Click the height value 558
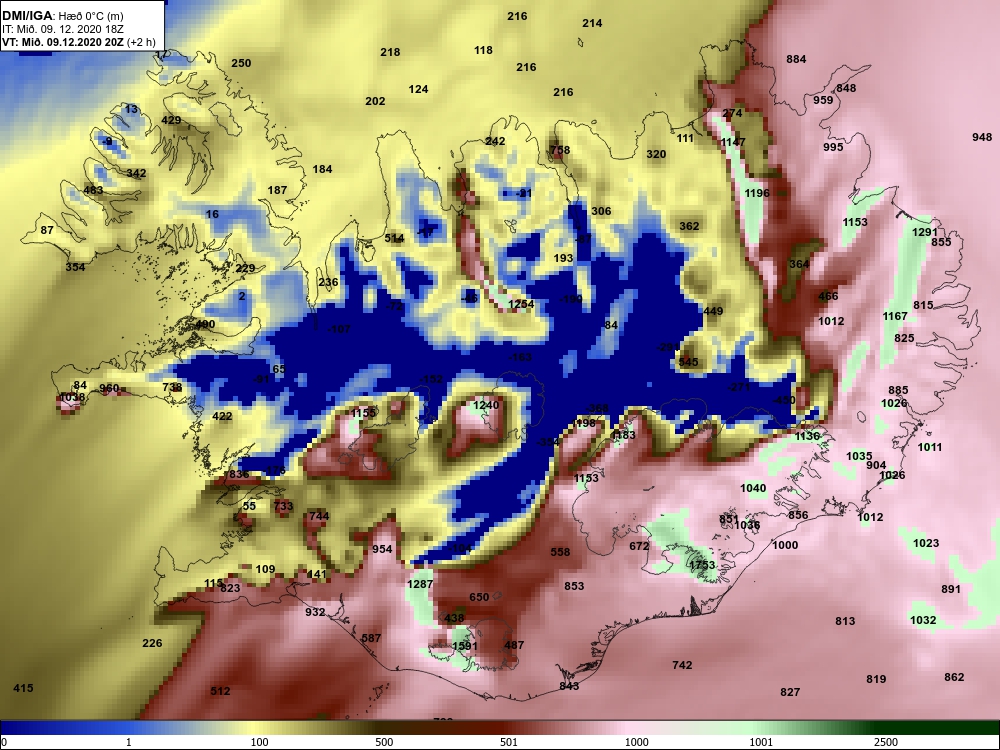Image resolution: width=1000 pixels, height=750 pixels. (x=560, y=552)
